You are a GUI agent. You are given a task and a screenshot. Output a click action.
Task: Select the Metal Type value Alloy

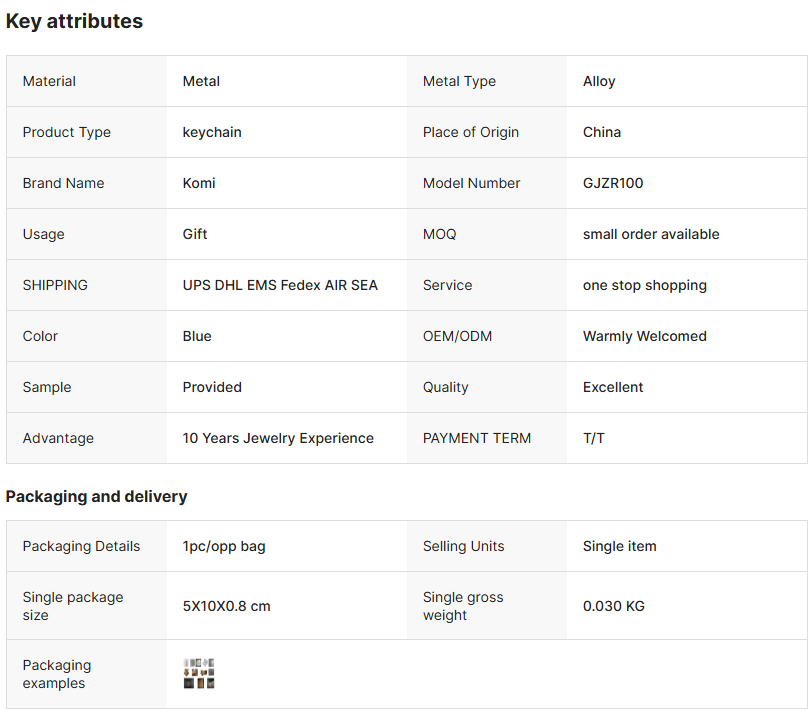coord(599,81)
